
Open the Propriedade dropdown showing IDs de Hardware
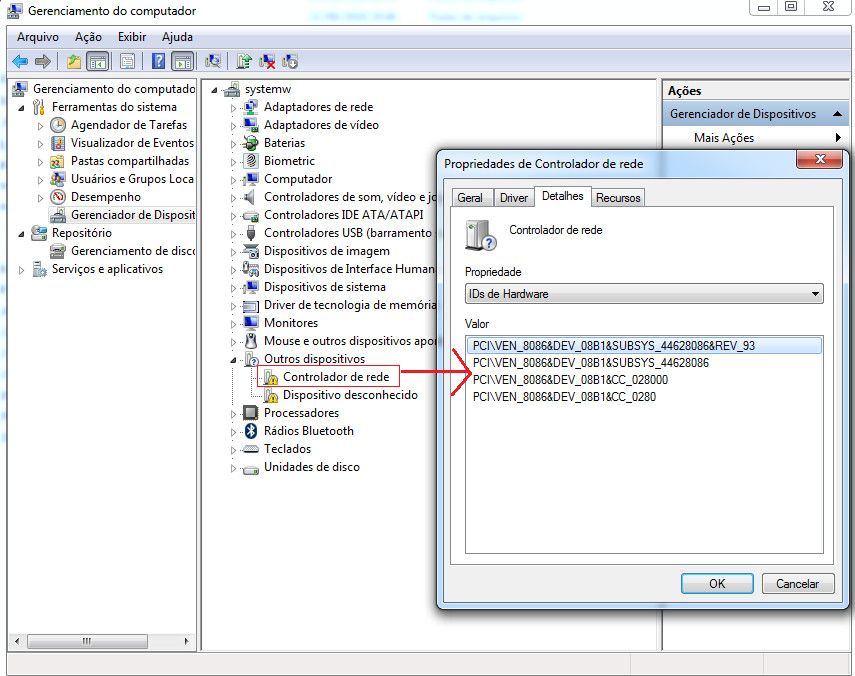tap(644, 294)
